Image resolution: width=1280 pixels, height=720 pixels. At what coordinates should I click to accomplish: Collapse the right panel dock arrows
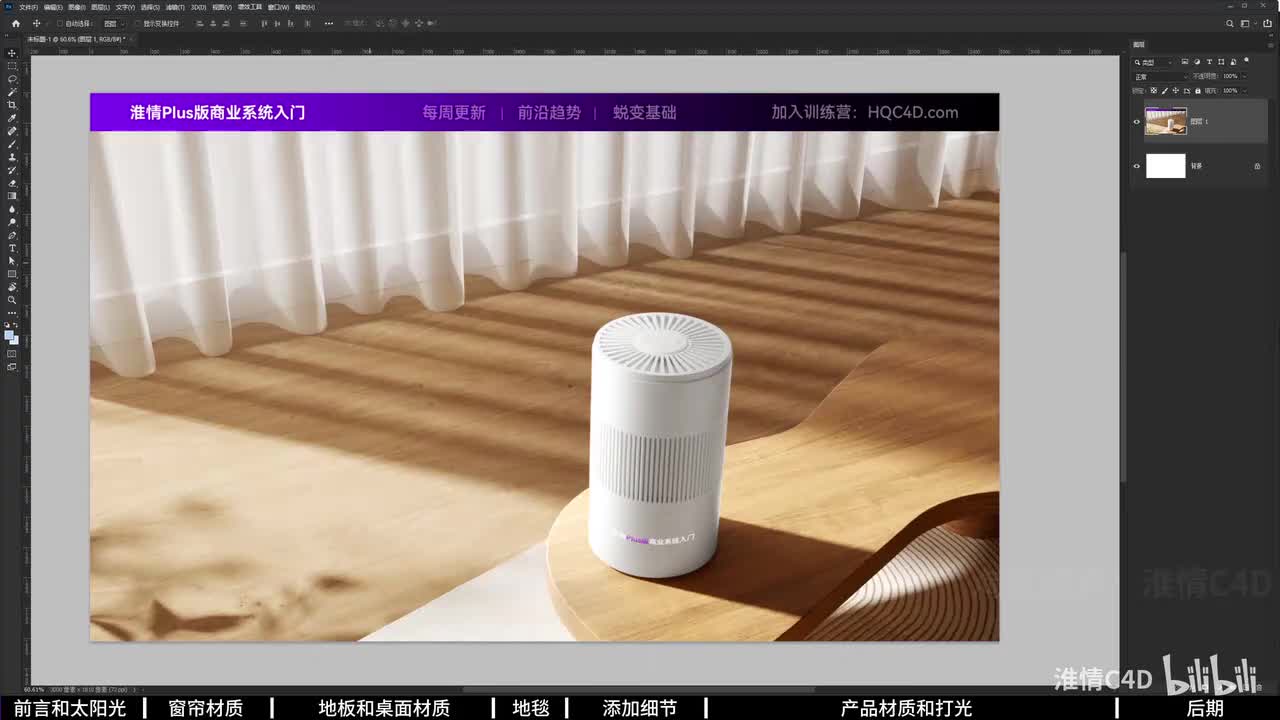click(x=1271, y=36)
